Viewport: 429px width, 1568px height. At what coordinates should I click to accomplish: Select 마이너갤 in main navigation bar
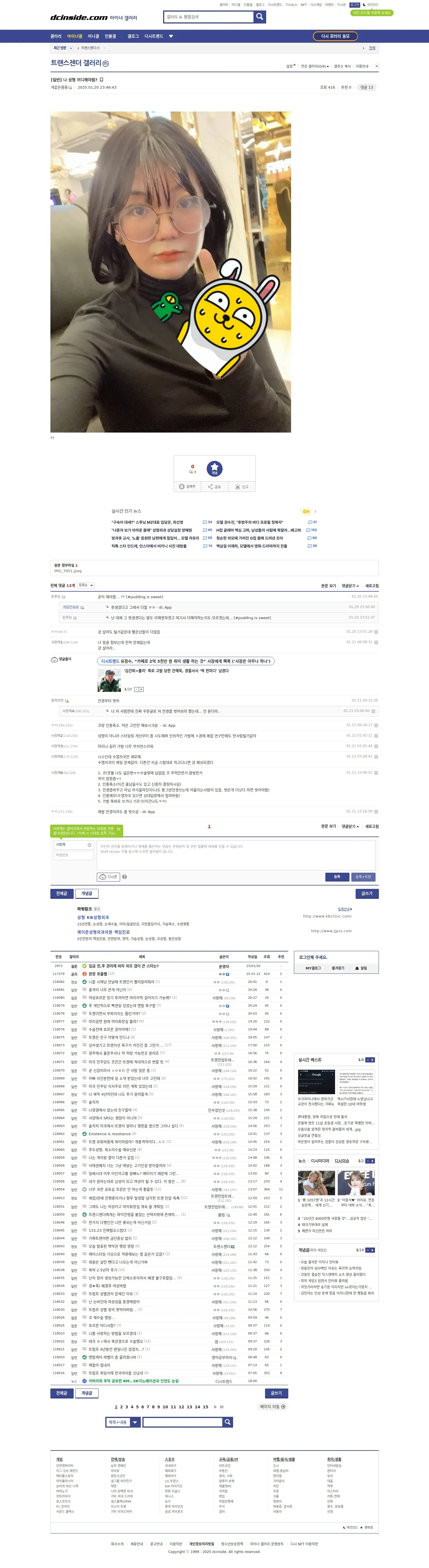(x=74, y=37)
